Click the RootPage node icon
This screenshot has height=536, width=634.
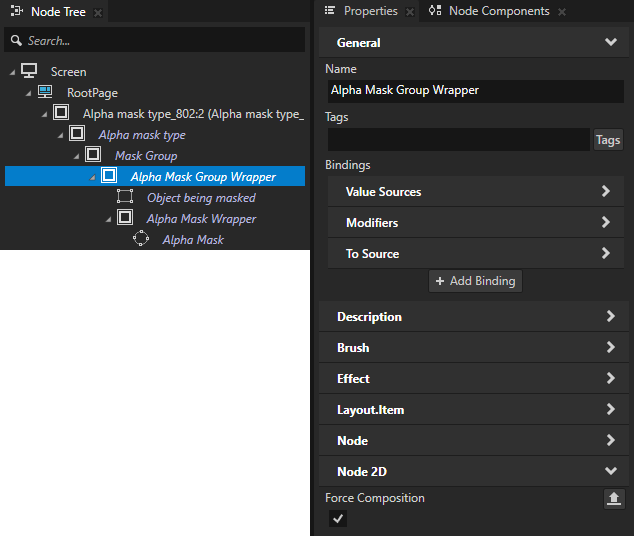[x=45, y=92]
